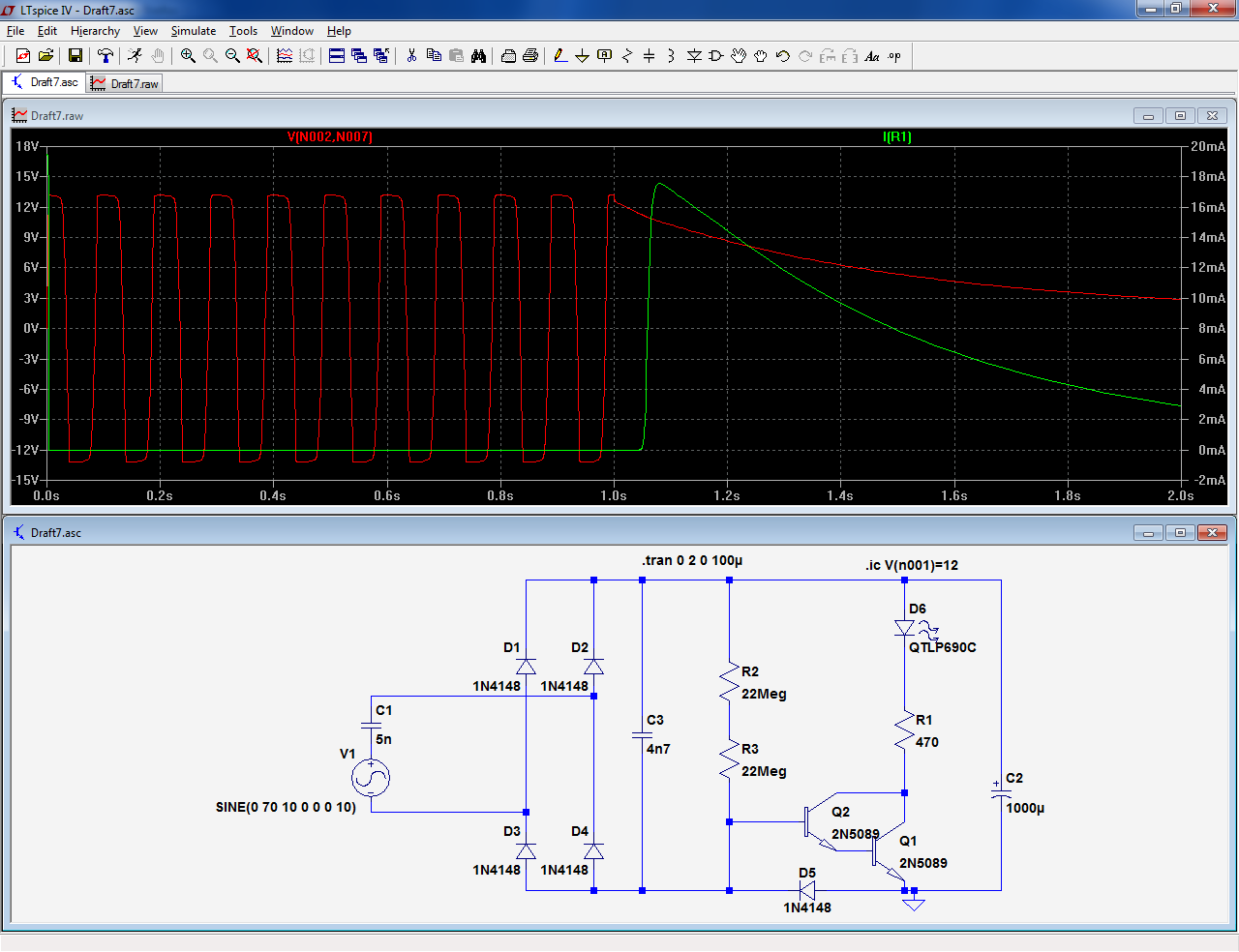The image size is (1239, 952).
Task: Click the V1 sine voltage source symbol
Action: [371, 778]
